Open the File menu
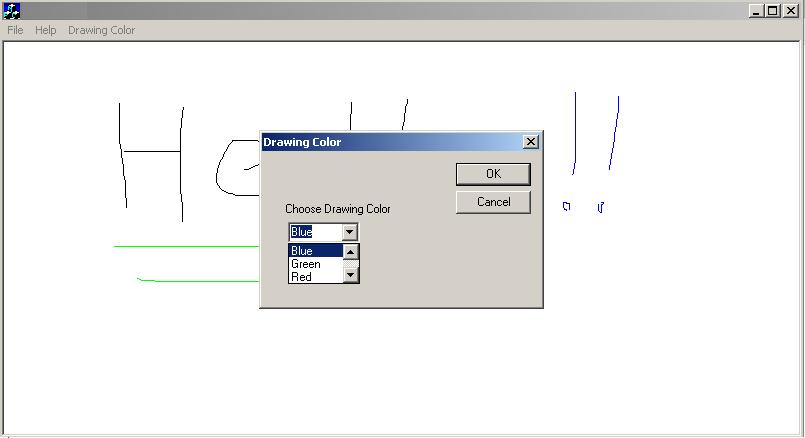The height and width of the screenshot is (438, 805). click(15, 30)
